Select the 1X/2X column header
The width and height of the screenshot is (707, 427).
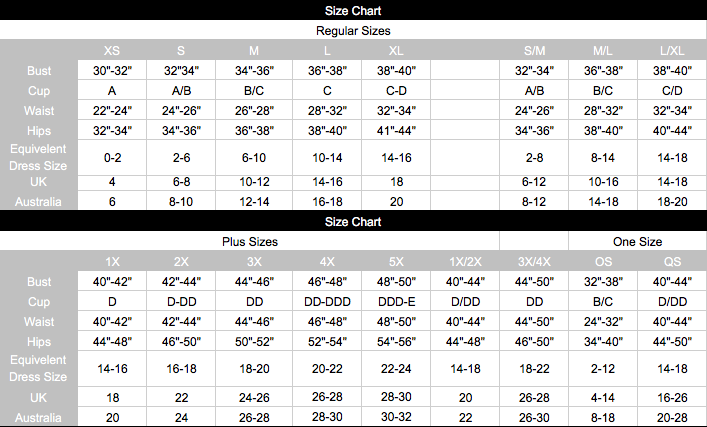coord(465,262)
